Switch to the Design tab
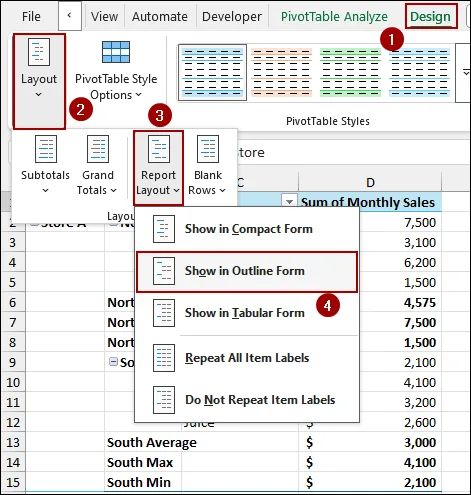Screen dimensions: 471x495 tap(430, 17)
